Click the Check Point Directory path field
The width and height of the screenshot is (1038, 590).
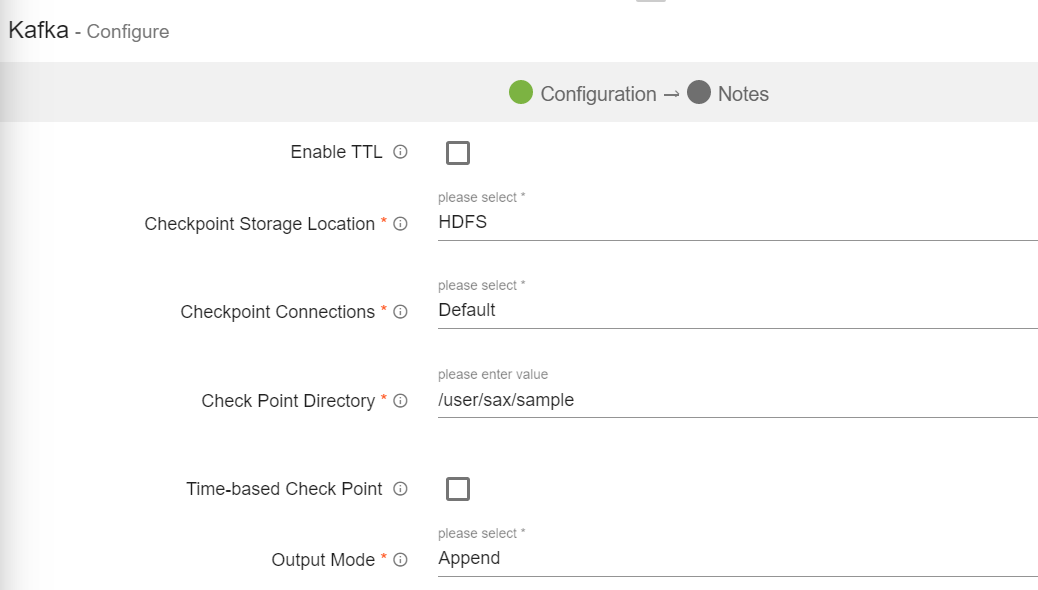click(737, 401)
